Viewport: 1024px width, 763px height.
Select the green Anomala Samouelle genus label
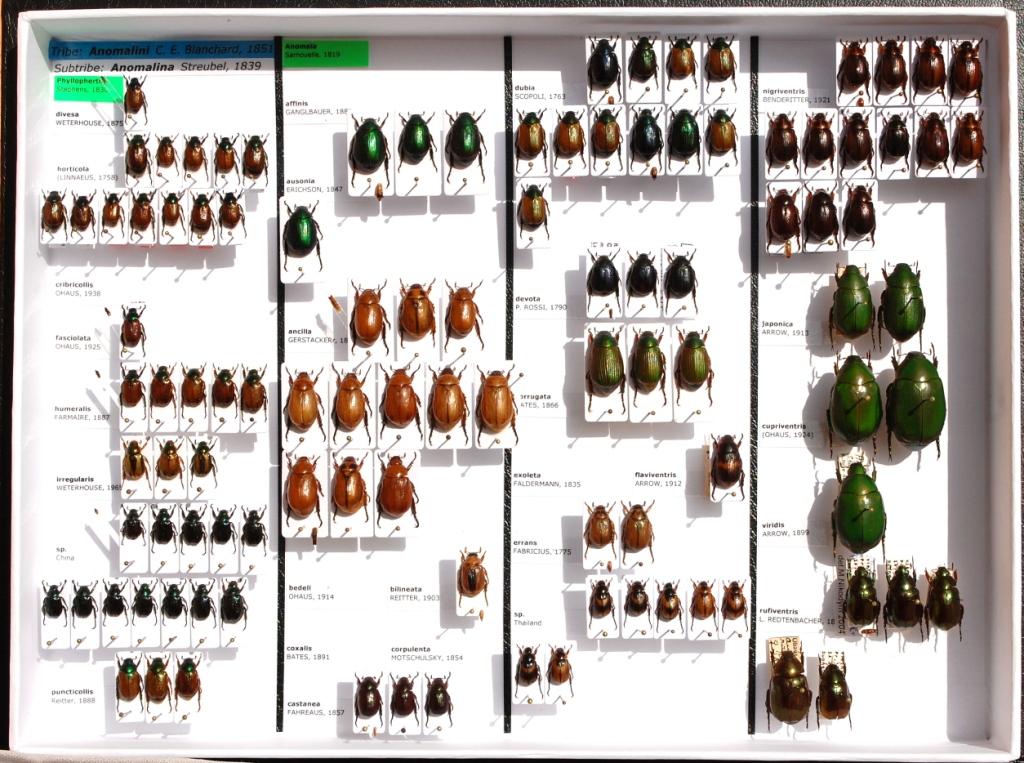click(325, 53)
